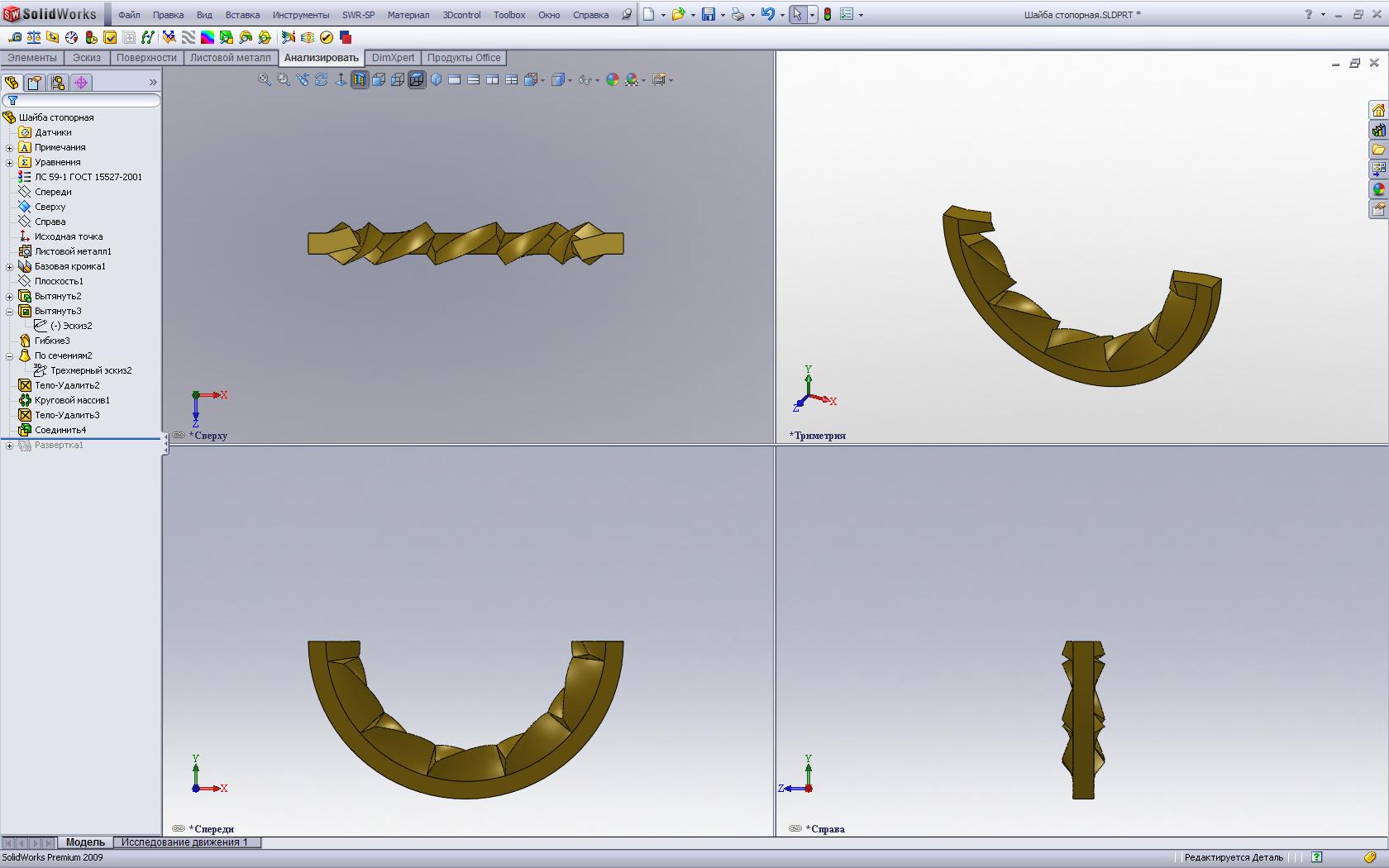Screen dimensions: 1389x868
Task: Click the Section View cube icon
Action: (x=360, y=79)
